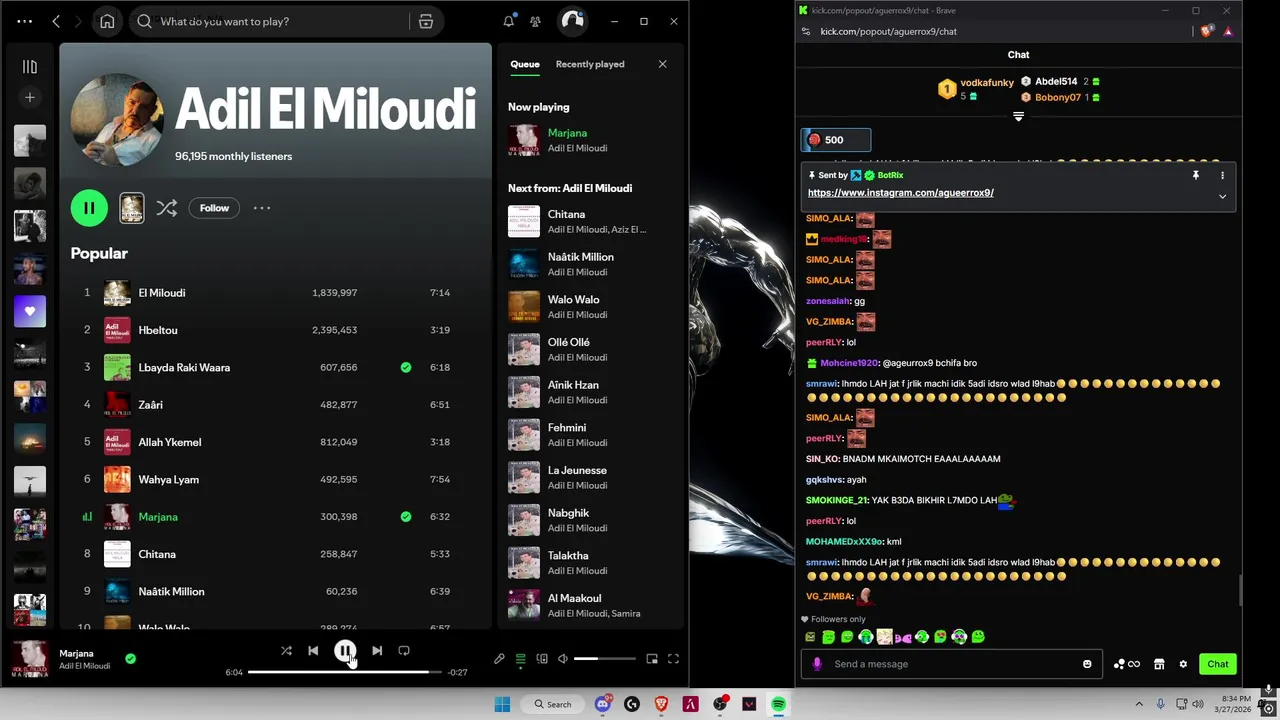
Task: Send message with green Chat button
Action: tap(1217, 664)
